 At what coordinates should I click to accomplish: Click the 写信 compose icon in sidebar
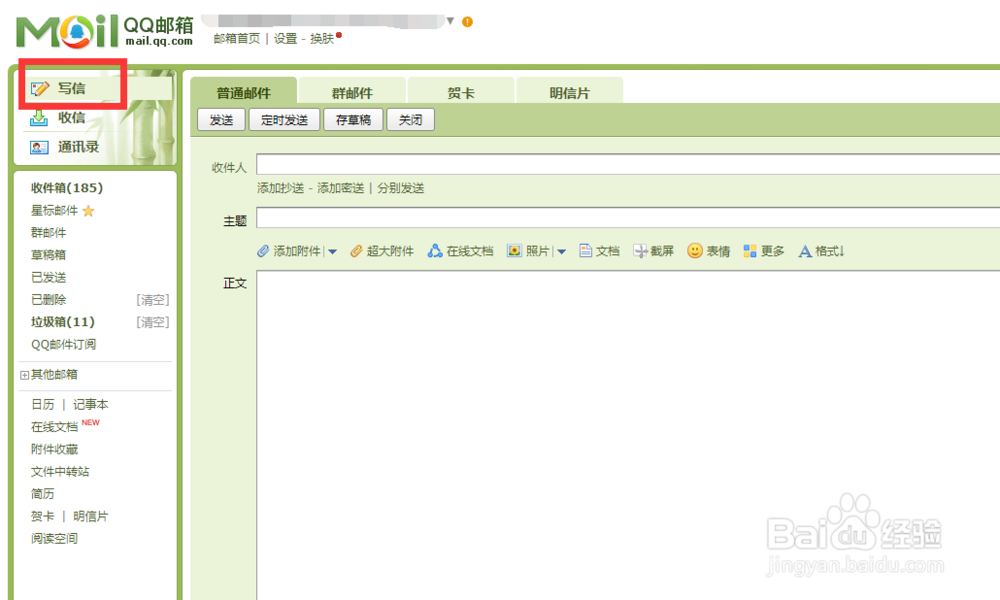coord(41,88)
